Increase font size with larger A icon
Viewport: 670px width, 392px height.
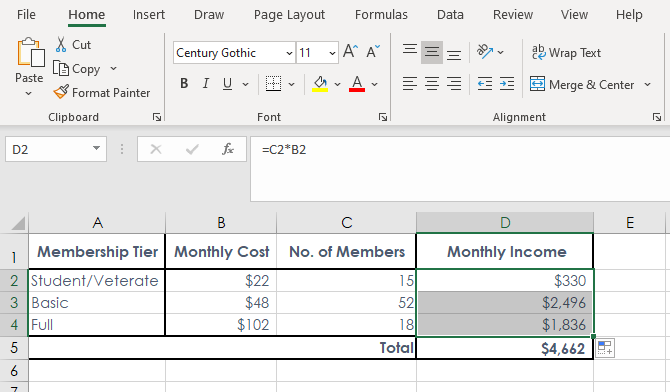point(350,51)
